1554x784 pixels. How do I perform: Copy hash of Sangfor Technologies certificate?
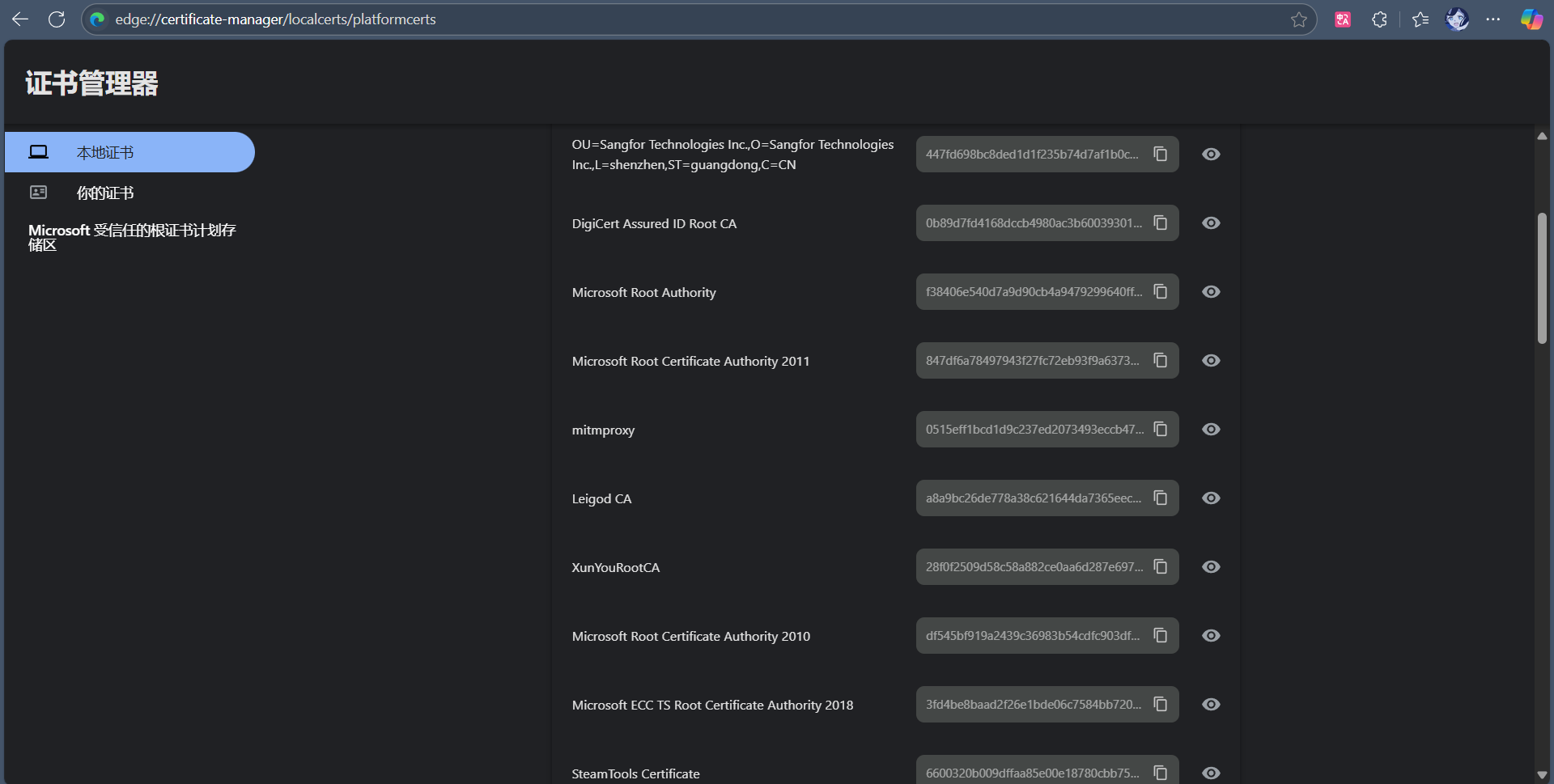[1161, 154]
